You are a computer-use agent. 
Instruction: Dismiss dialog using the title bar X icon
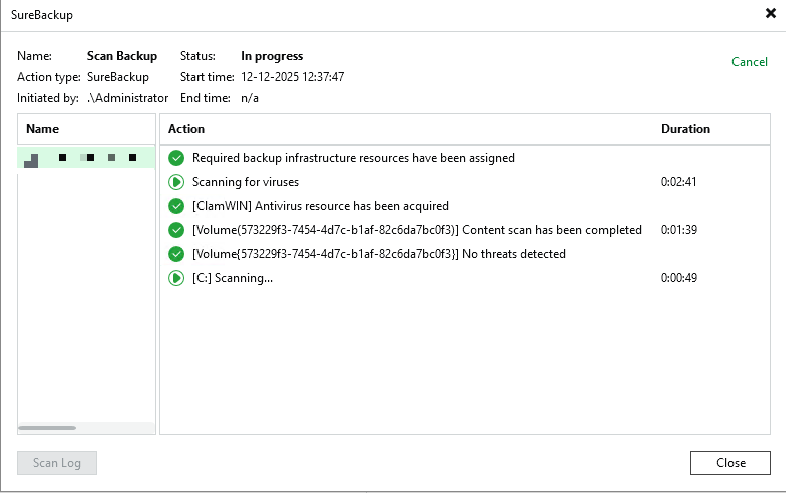[770, 14]
